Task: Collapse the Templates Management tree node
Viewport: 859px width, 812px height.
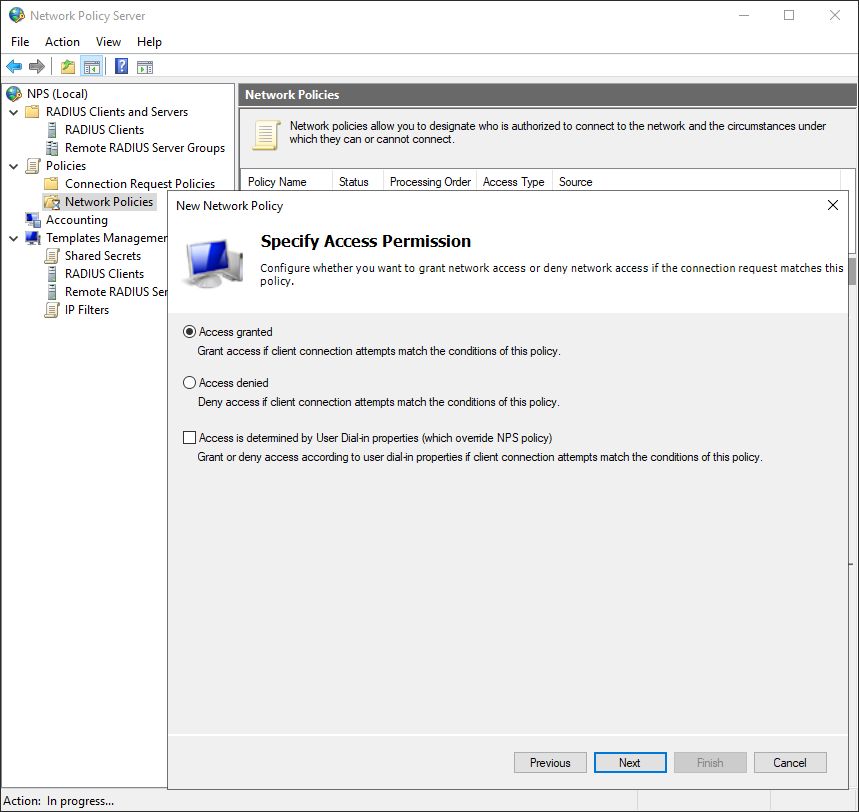Action: pyautogui.click(x=14, y=238)
